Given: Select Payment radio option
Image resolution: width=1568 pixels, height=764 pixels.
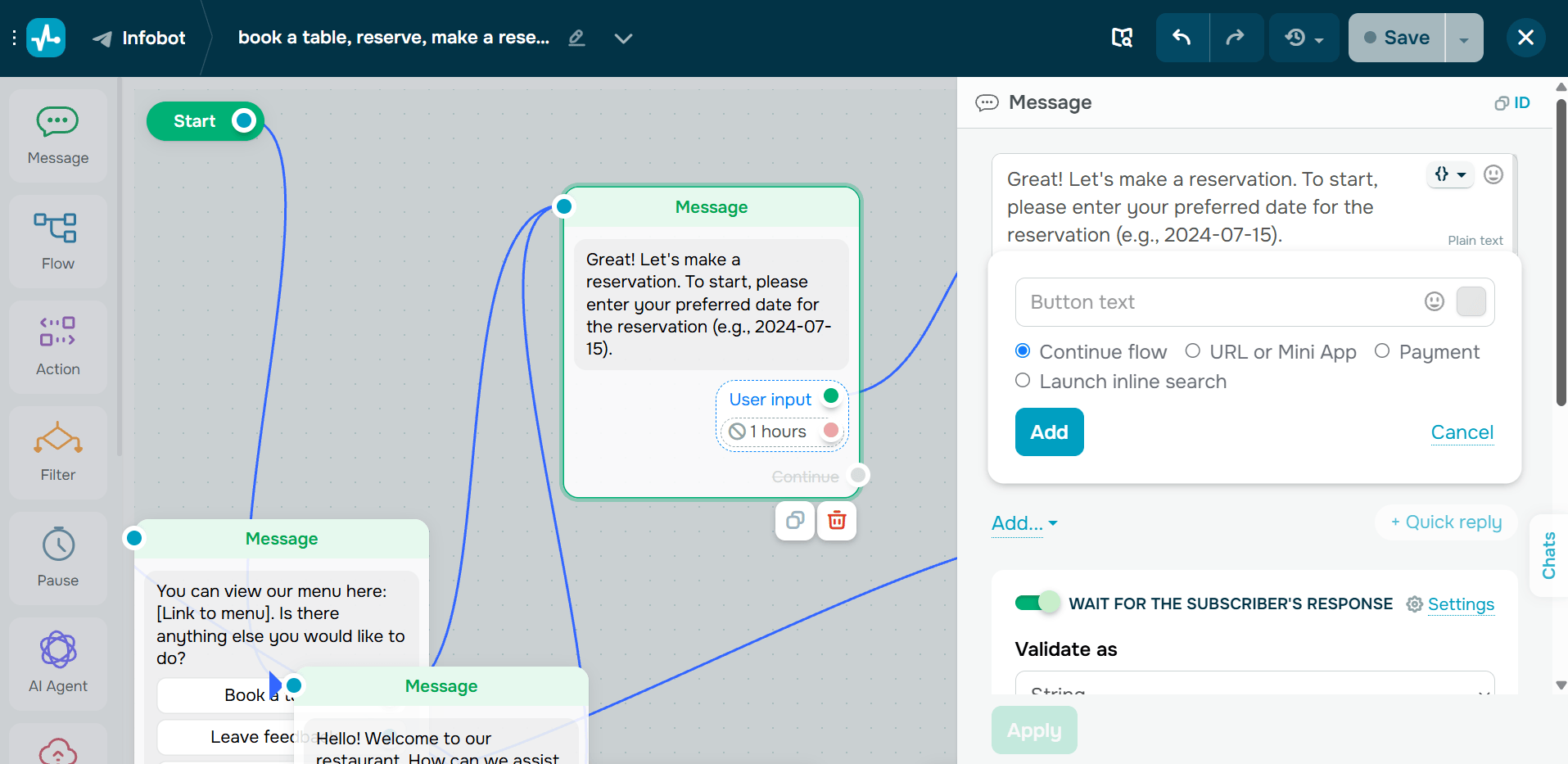Looking at the screenshot, I should (x=1382, y=351).
